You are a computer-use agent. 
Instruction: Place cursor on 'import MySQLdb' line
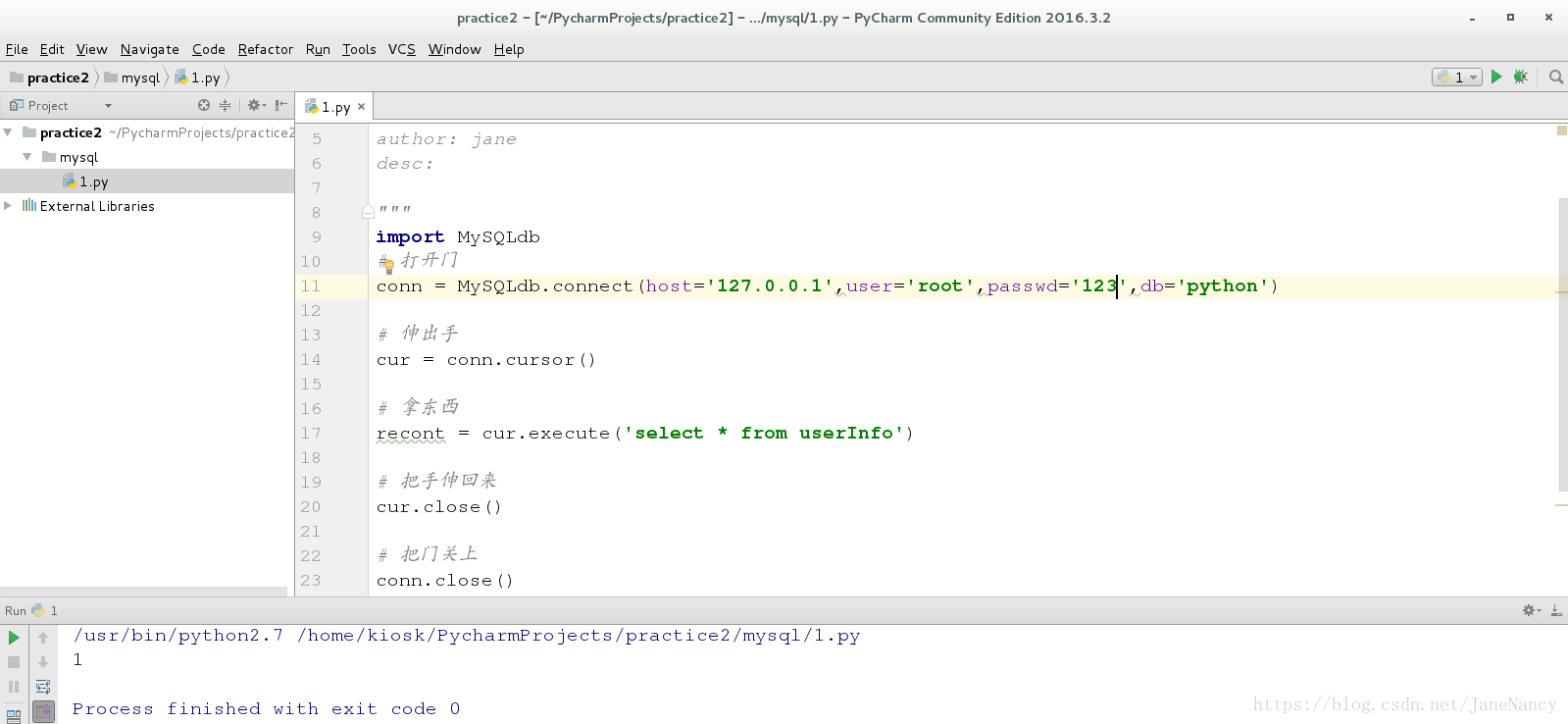[458, 236]
